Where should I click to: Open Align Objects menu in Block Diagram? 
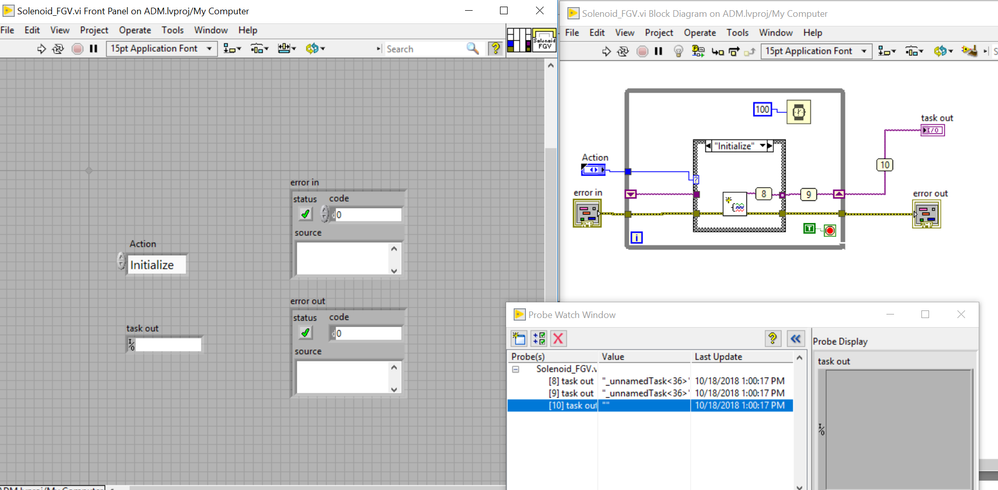tap(887, 51)
